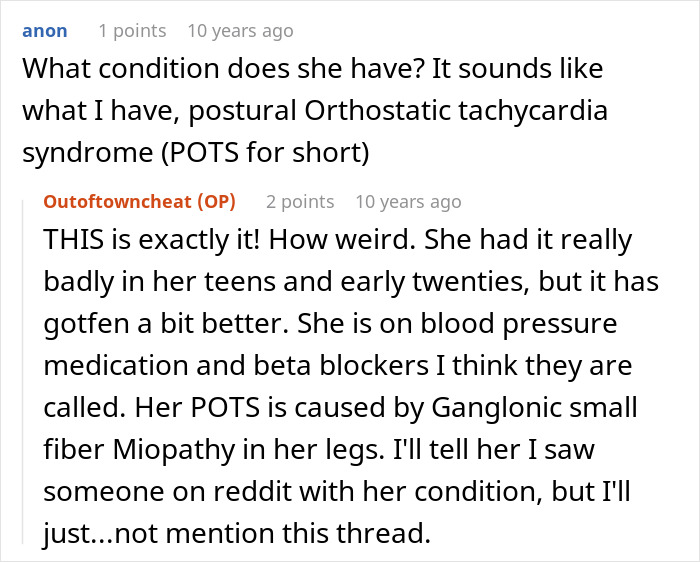Click the text "THIS is exactly it!"
The image size is (700, 562).
click(x=140, y=240)
